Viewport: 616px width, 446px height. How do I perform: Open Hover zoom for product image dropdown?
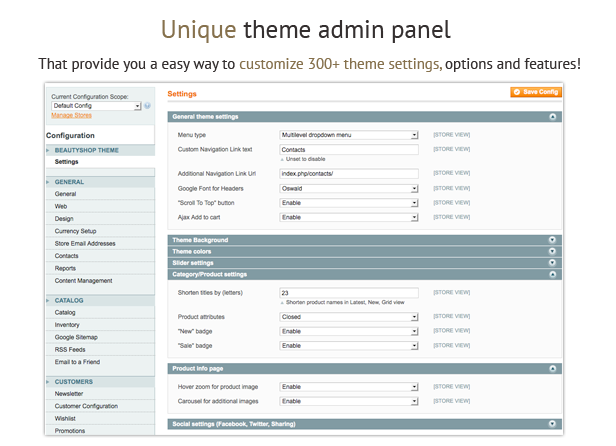[349, 387]
